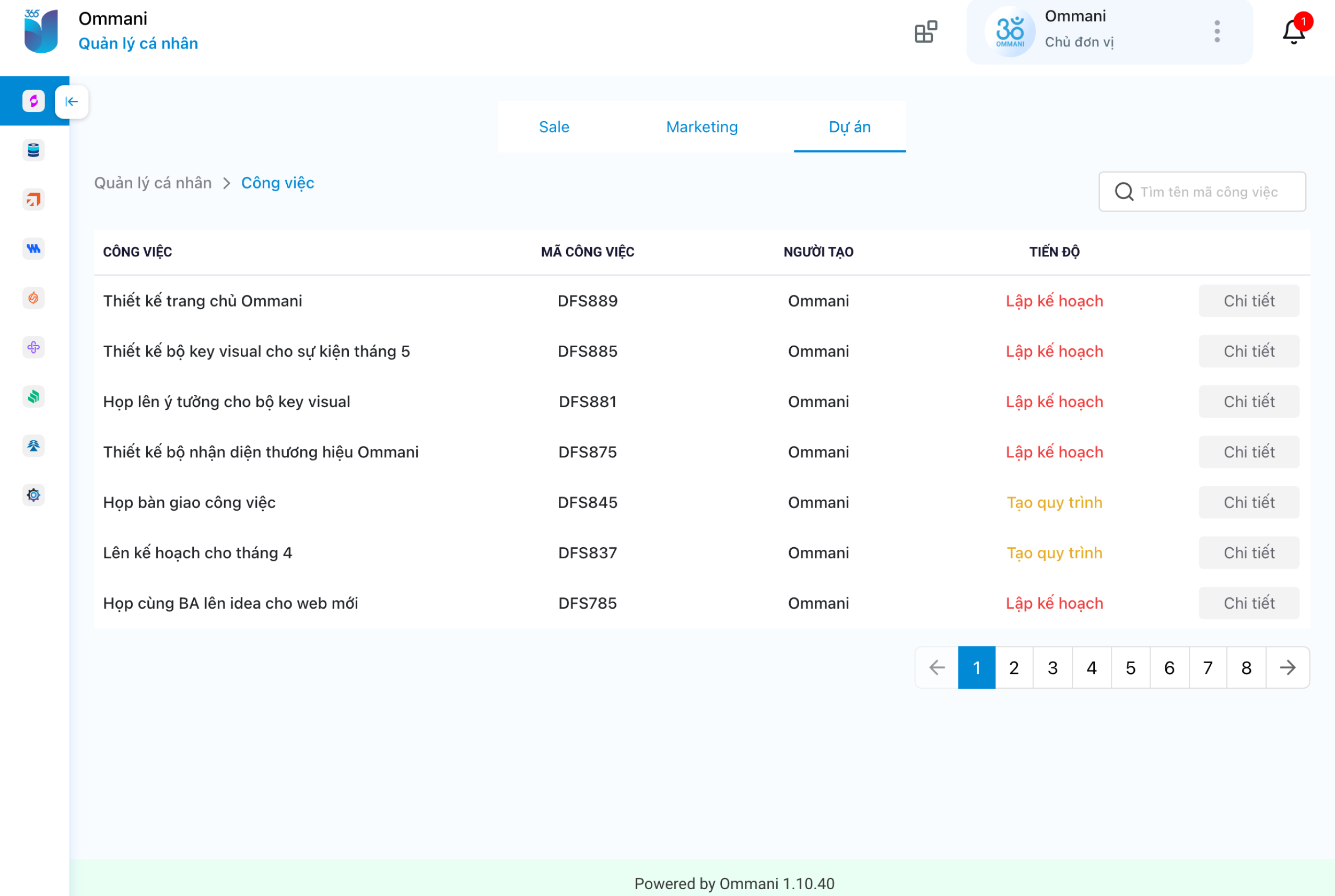Click the collapse sidebar arrow button
1335x896 pixels.
(72, 102)
